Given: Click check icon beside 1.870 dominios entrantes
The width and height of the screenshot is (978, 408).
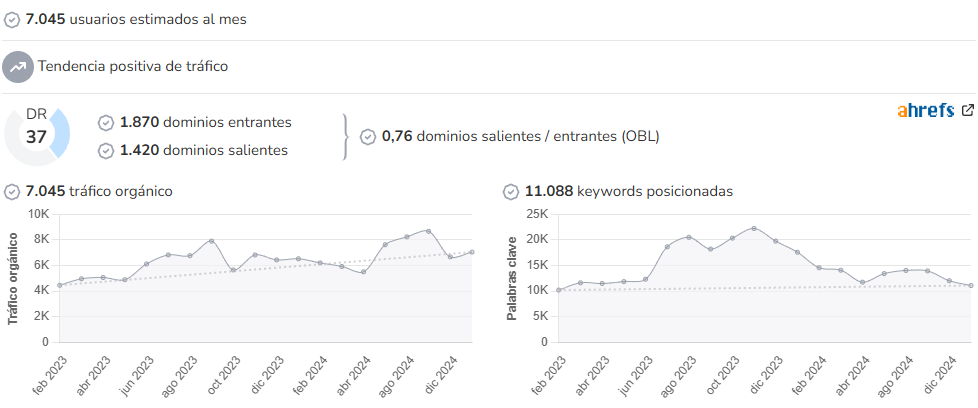Looking at the screenshot, I should (106, 123).
